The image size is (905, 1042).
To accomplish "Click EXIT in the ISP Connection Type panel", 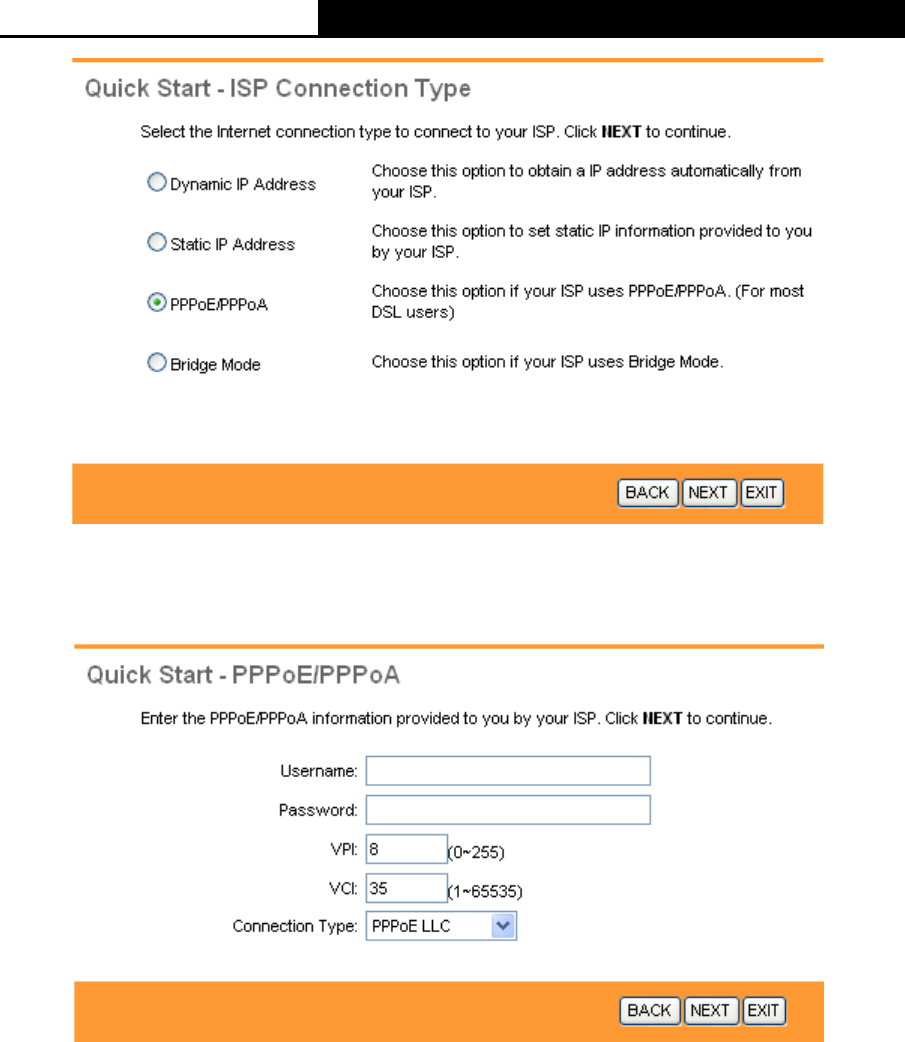I will coord(762,493).
